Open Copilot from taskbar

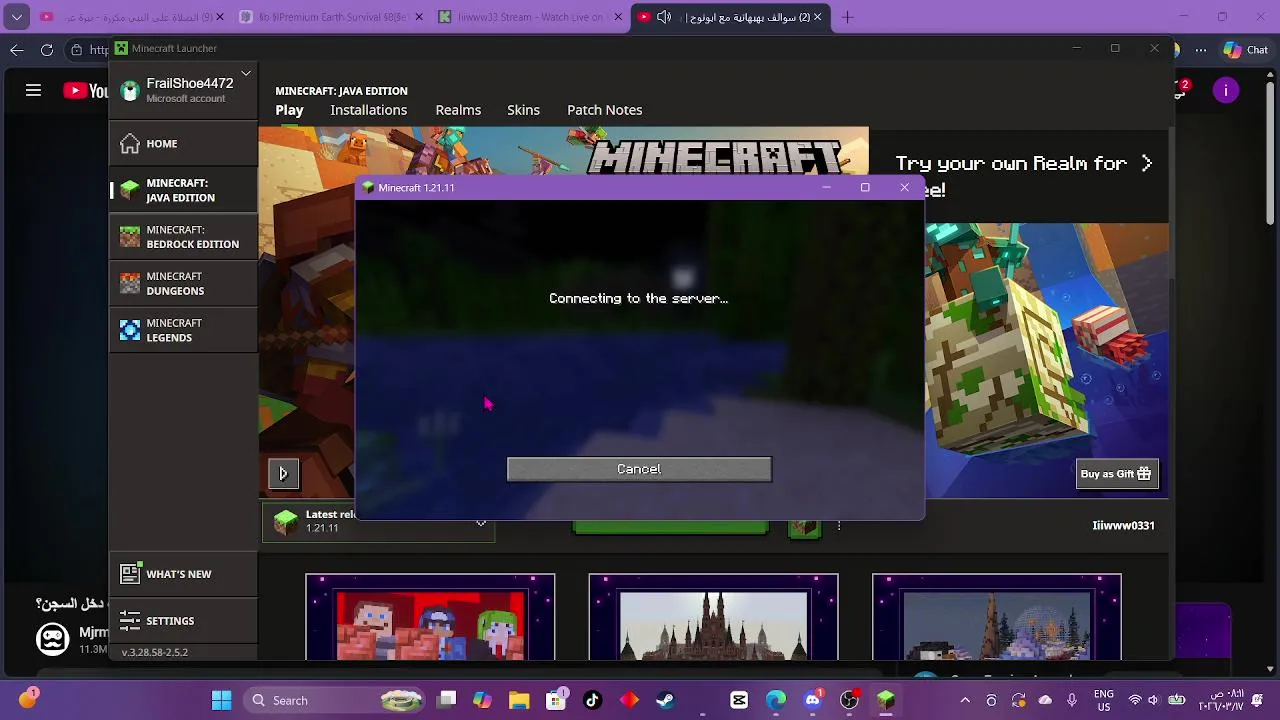(483, 700)
